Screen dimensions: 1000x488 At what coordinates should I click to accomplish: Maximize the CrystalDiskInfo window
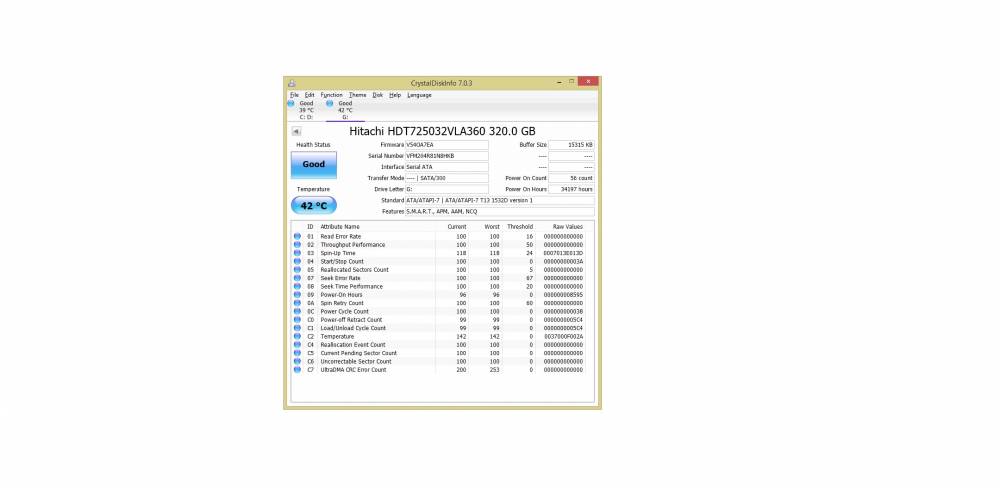tap(571, 82)
